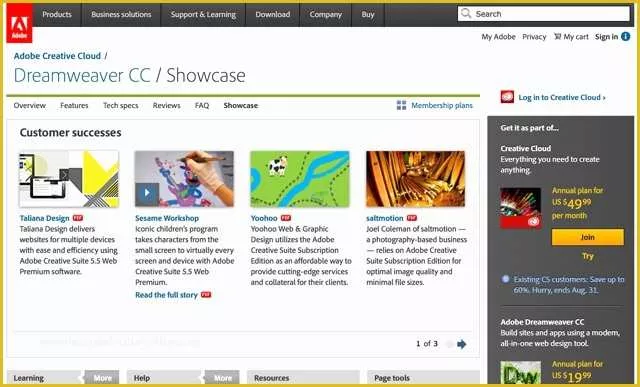Screen dimensions: 640x387
Task: Open the Yoohoo cow map thumbnail
Action: [300, 179]
